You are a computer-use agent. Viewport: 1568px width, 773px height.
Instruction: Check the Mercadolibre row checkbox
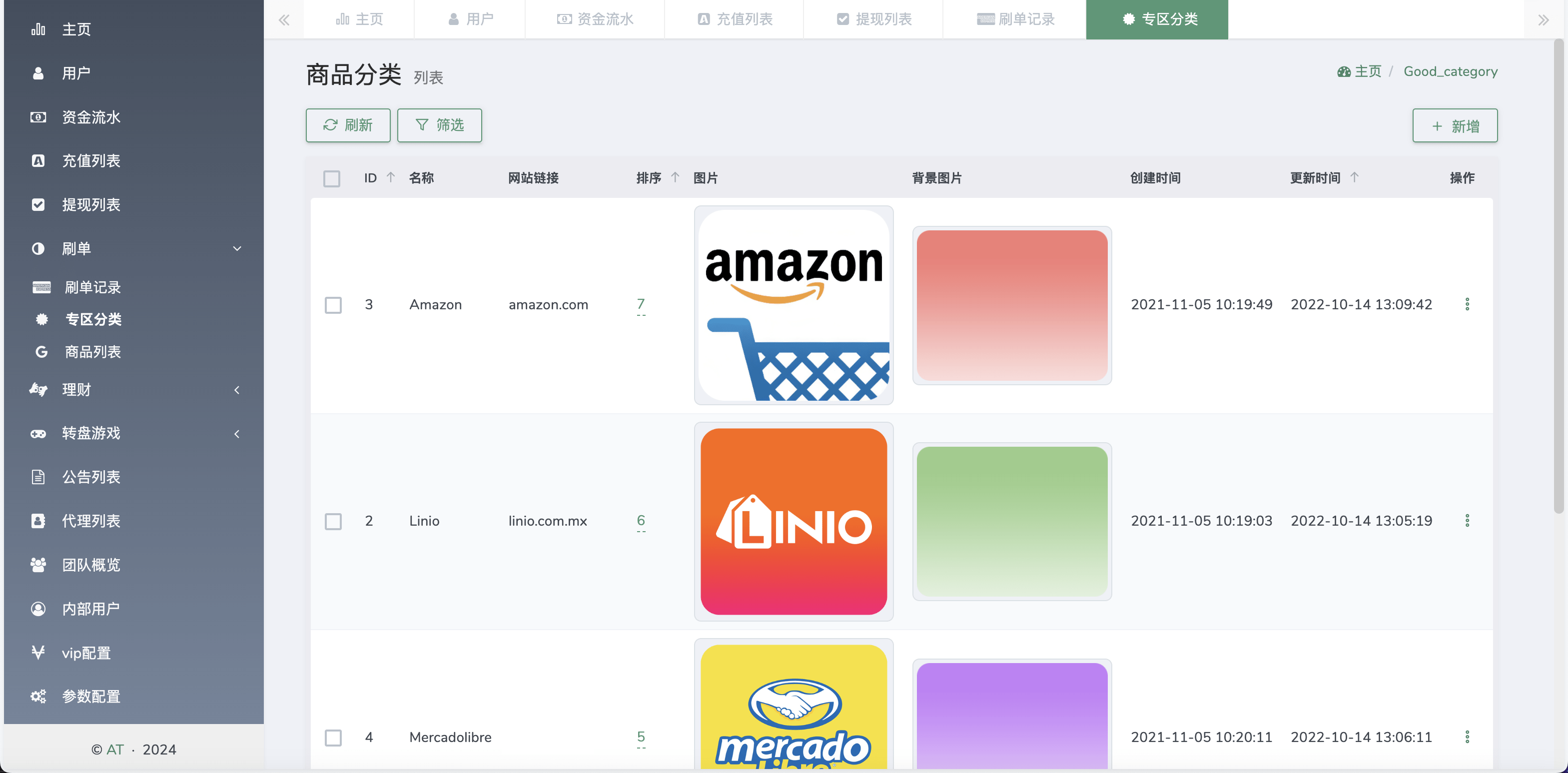click(x=333, y=738)
